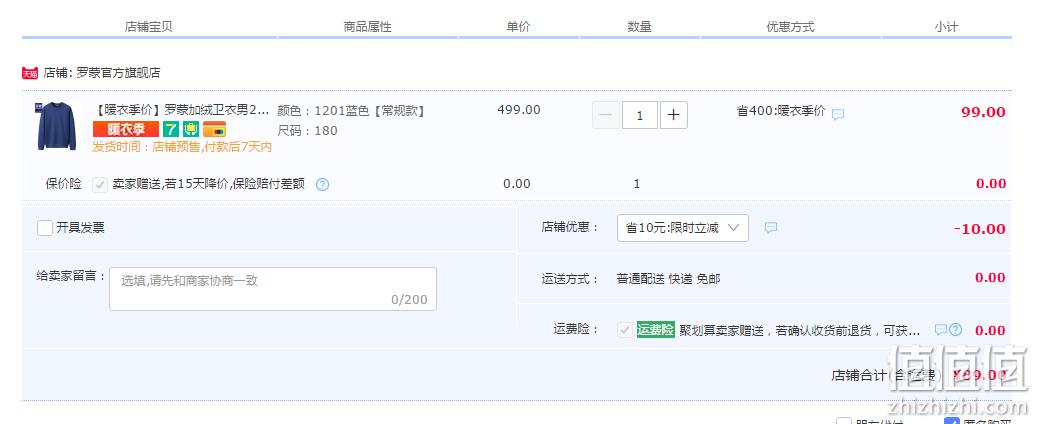Click the 数量 column header
The height and width of the screenshot is (424, 1037).
tap(640, 27)
